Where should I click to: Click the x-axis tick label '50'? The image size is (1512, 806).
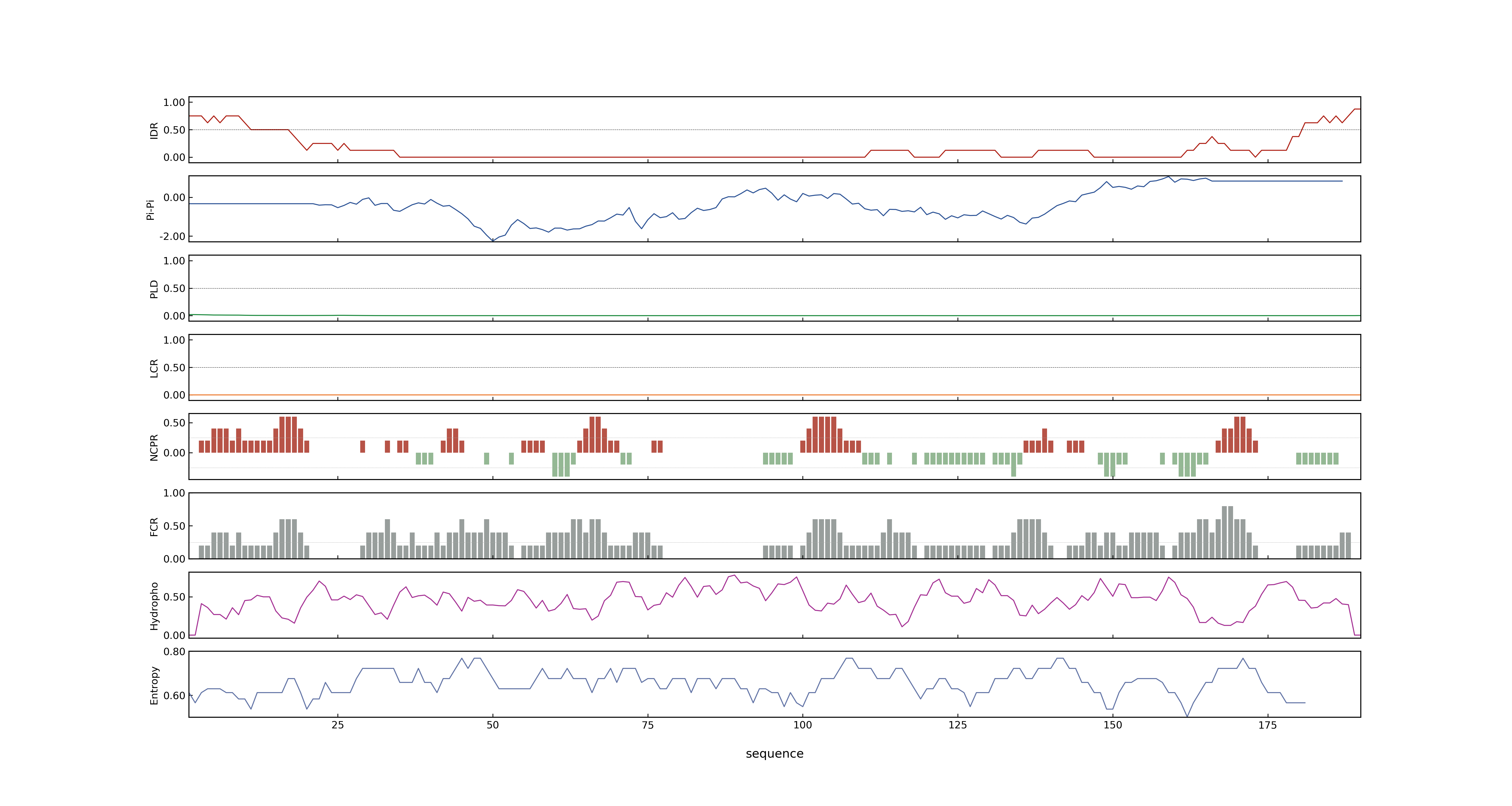click(x=493, y=725)
